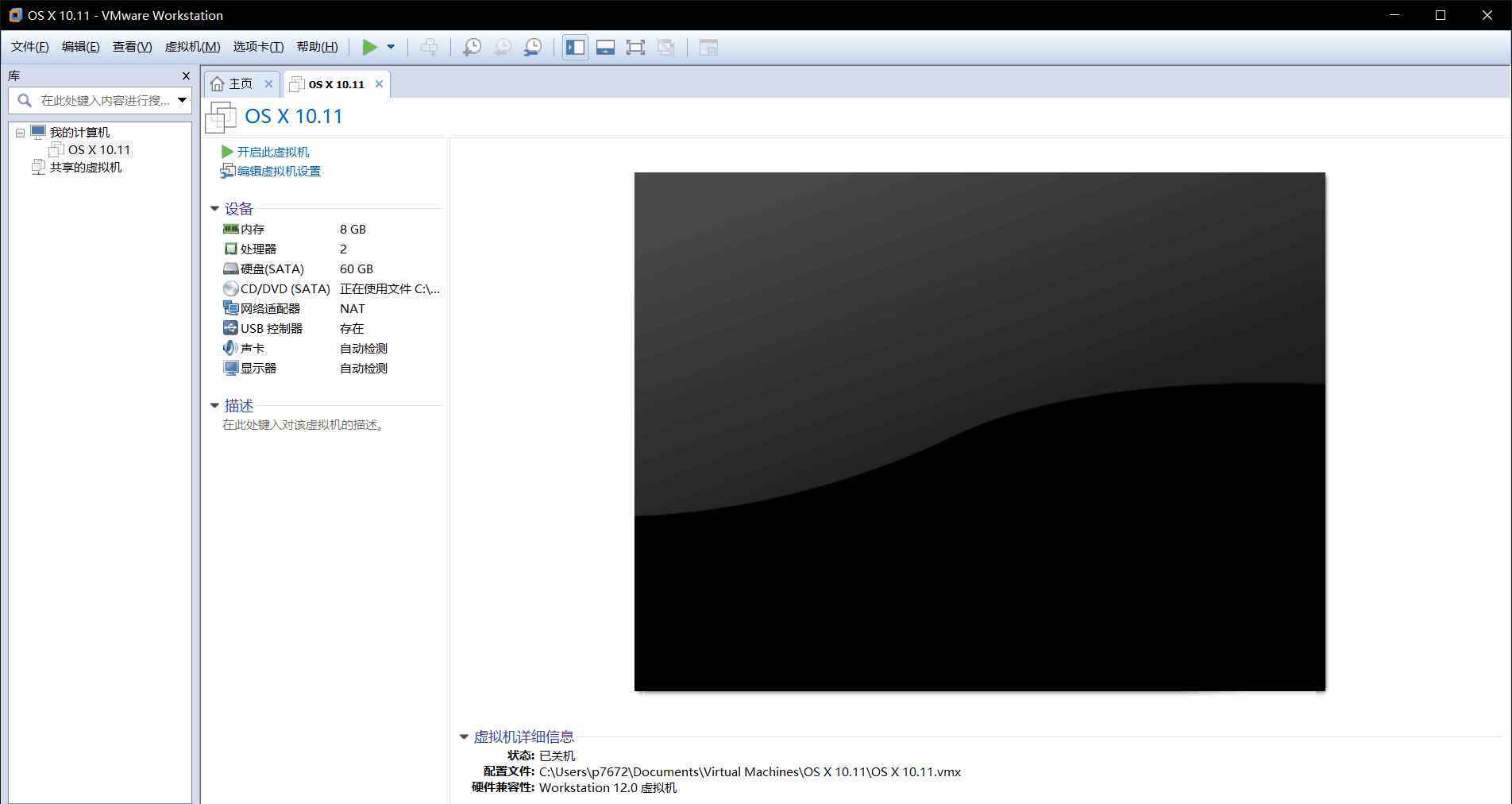The image size is (1512, 804).
Task: Click the 8 GB memory value
Action: click(x=353, y=229)
